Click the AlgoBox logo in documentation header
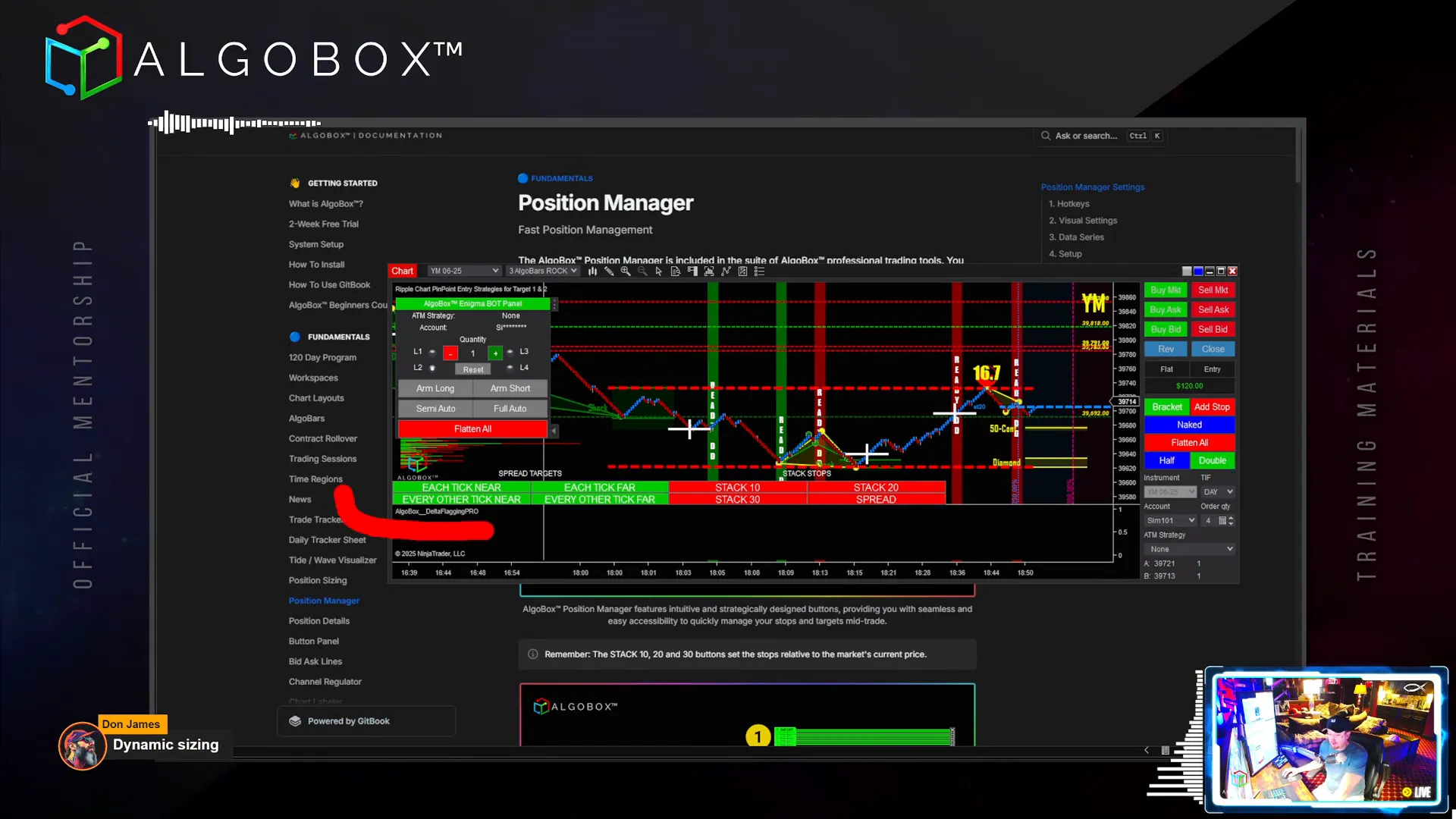 point(293,136)
